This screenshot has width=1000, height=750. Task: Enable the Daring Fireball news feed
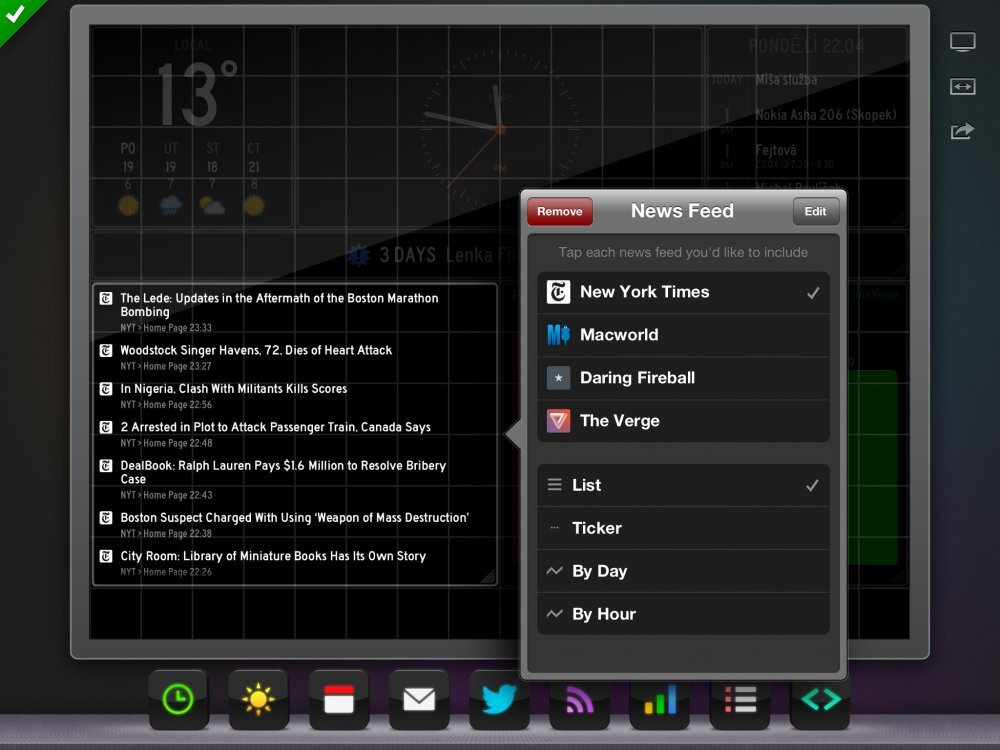point(683,378)
